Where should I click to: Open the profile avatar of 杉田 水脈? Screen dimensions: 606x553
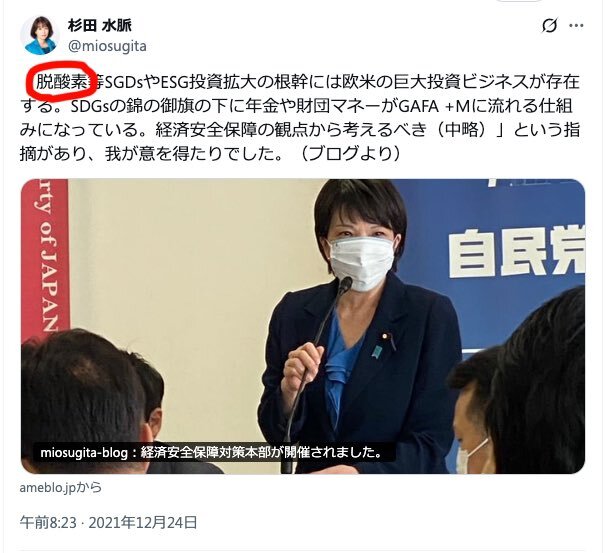[x=40, y=35]
